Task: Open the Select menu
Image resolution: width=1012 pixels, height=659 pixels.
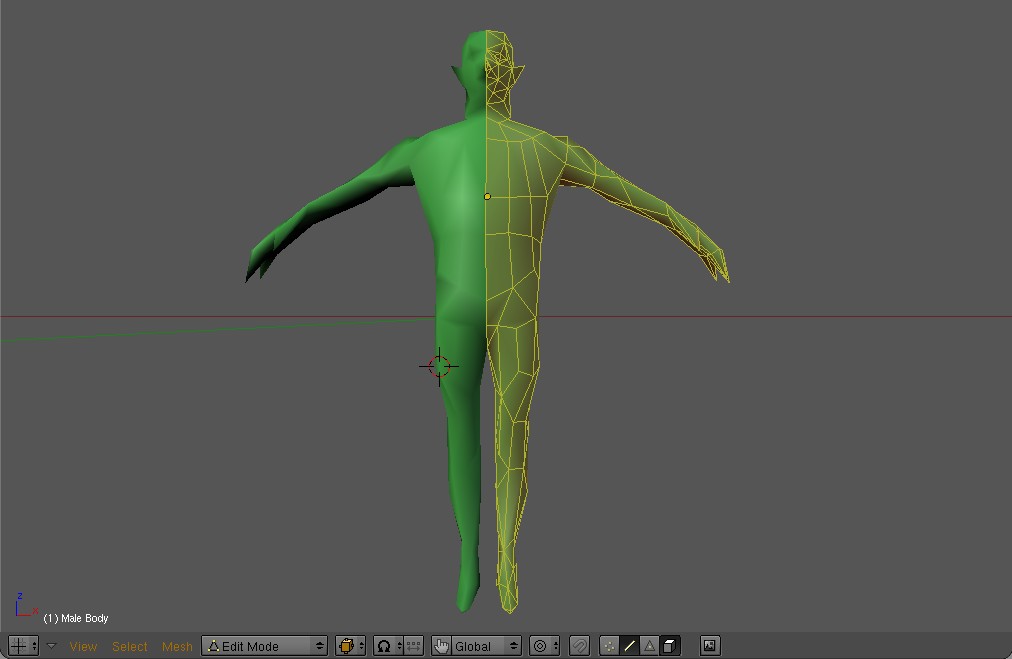Action: tap(129, 646)
